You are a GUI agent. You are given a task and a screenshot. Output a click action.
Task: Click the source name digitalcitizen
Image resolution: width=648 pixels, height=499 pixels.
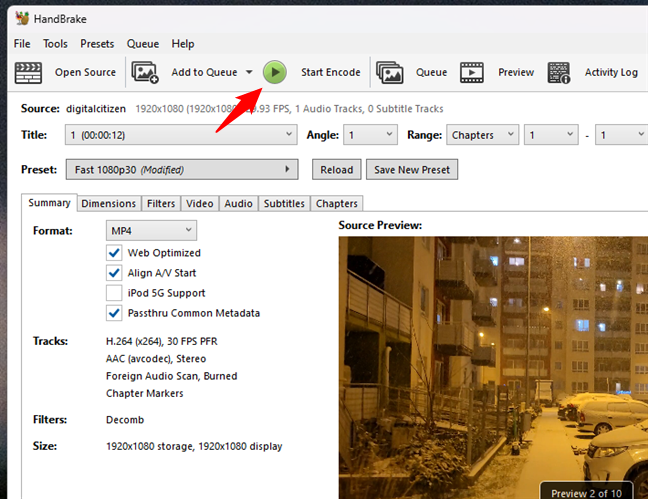(96, 109)
